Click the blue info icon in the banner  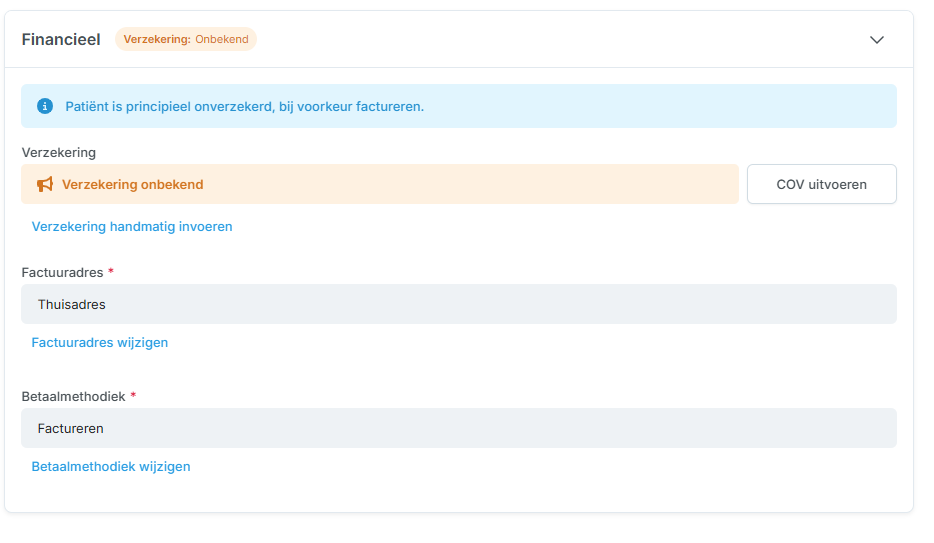tap(45, 106)
